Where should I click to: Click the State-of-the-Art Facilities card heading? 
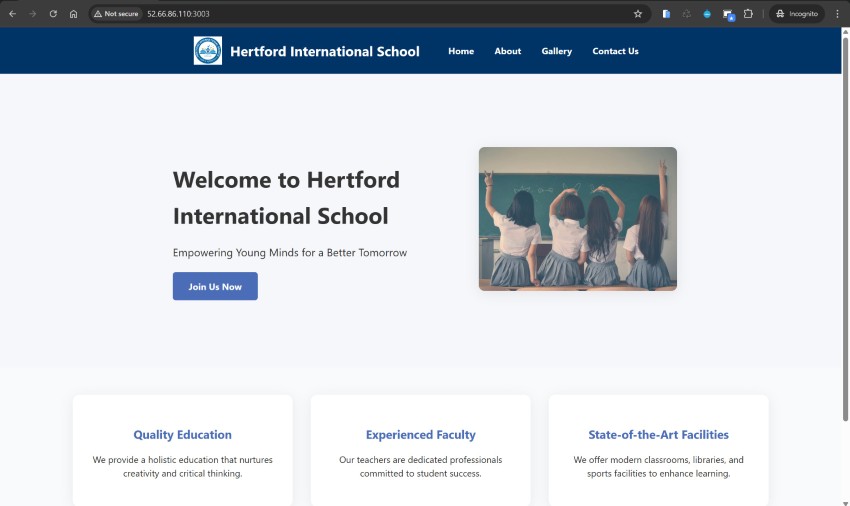pos(659,435)
